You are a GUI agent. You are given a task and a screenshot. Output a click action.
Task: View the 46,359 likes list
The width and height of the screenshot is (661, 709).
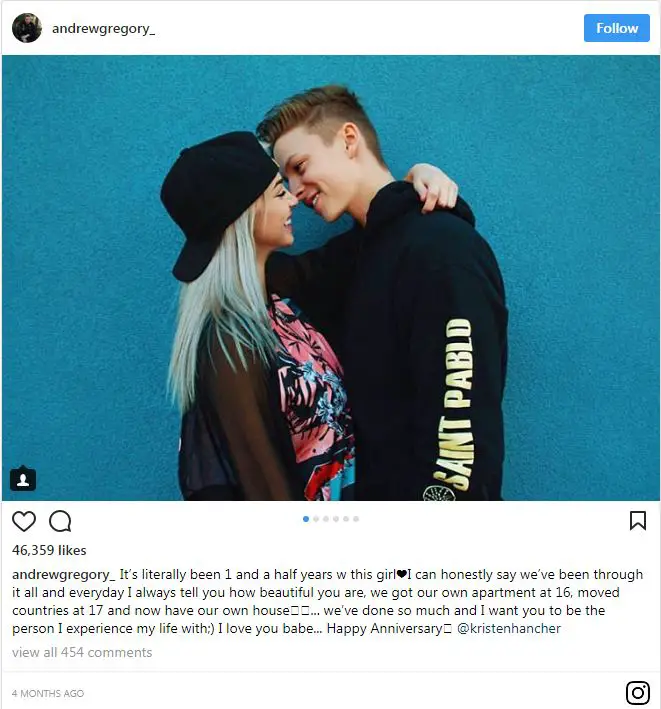click(x=49, y=550)
